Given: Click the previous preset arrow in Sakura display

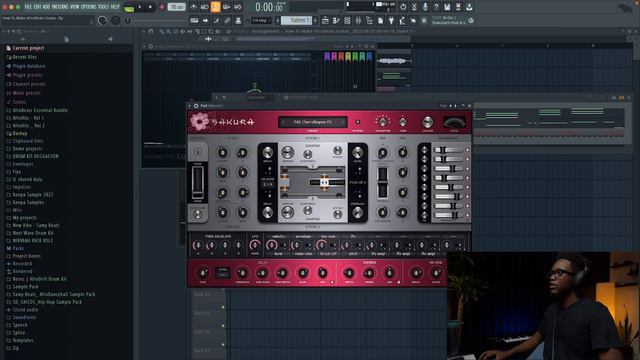Looking at the screenshot, I should (283, 122).
